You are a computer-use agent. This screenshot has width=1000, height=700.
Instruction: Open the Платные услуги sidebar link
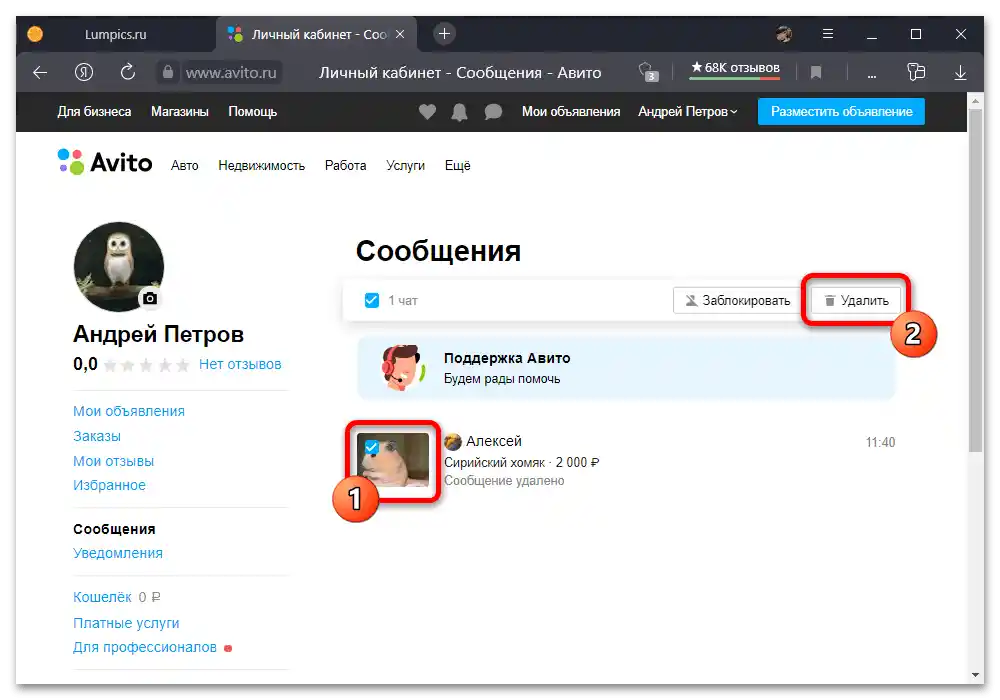tap(126, 623)
